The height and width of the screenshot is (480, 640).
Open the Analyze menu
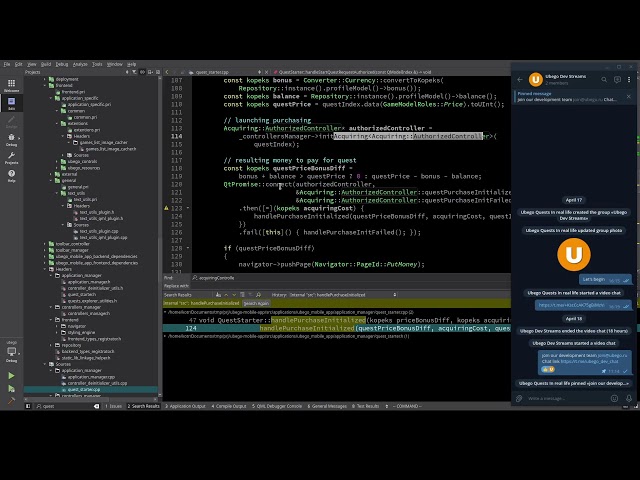(x=80, y=64)
